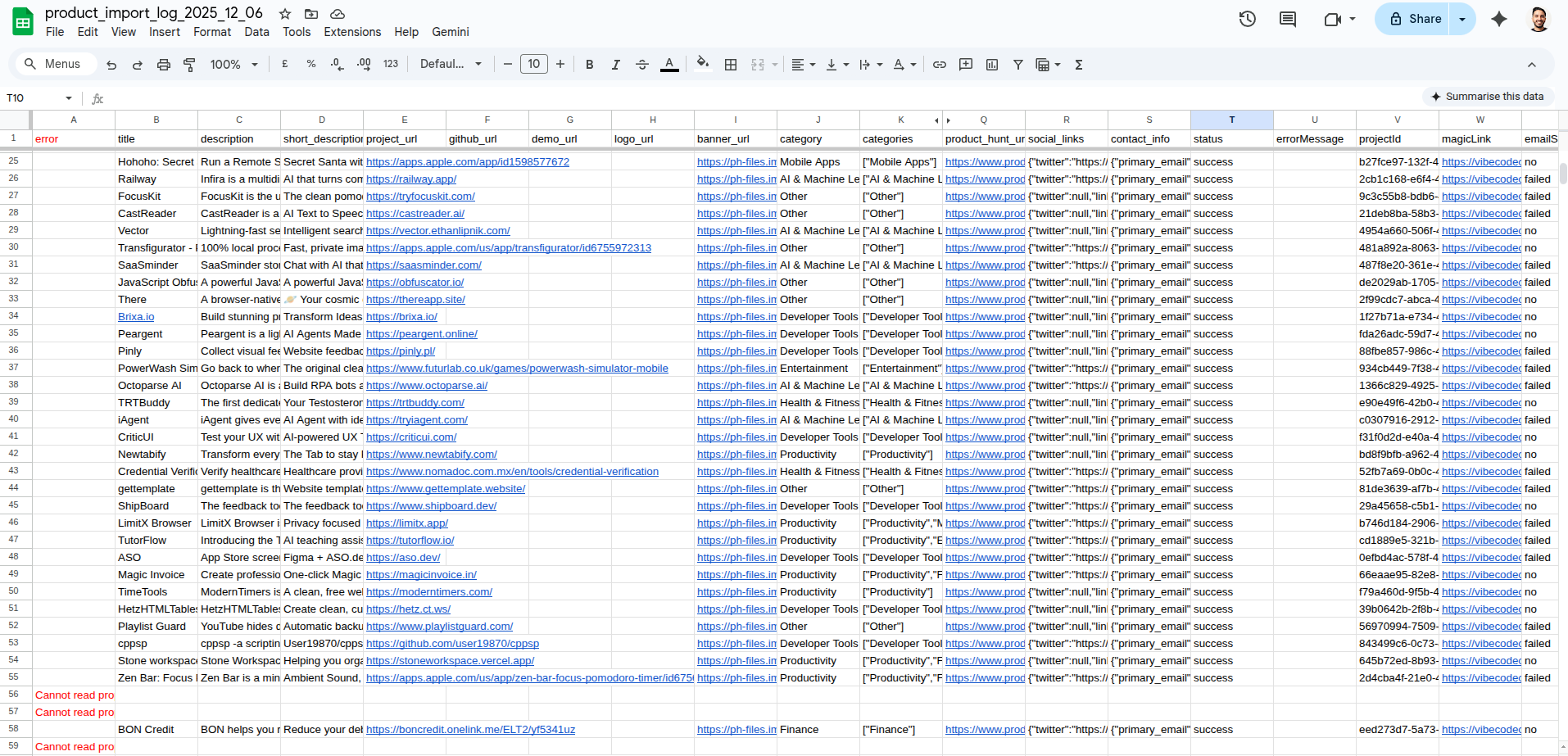Open the borders menu
The height and width of the screenshot is (756, 1568).
coord(731,65)
